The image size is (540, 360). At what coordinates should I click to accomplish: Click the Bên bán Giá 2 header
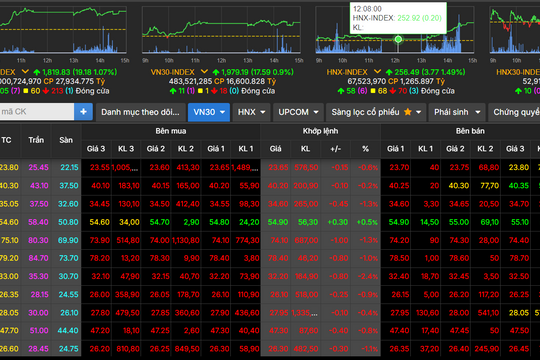point(455,149)
